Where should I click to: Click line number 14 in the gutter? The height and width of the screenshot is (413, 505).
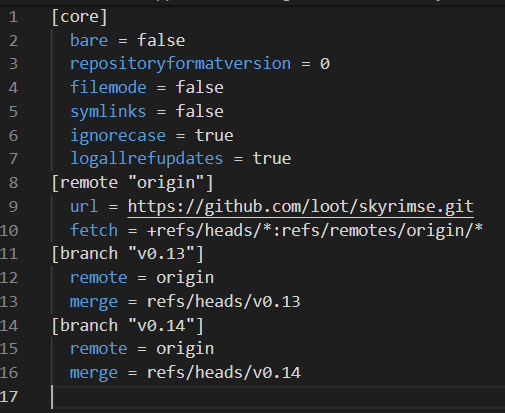9,325
